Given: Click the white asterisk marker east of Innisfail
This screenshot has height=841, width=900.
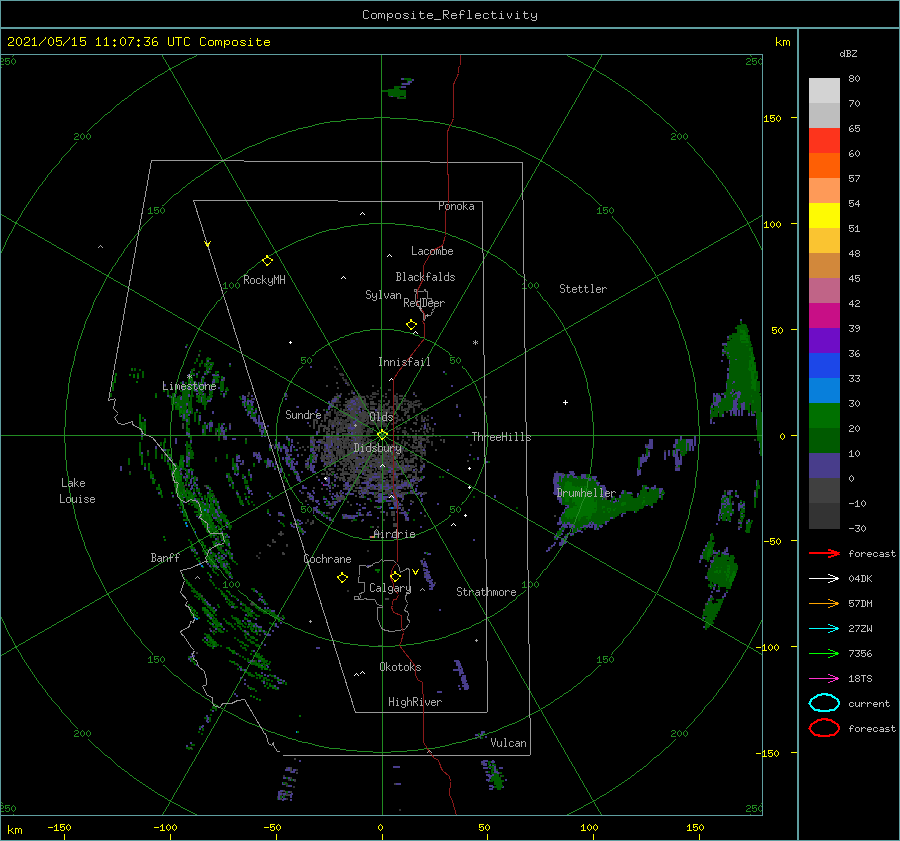Looking at the screenshot, I should [x=475, y=343].
